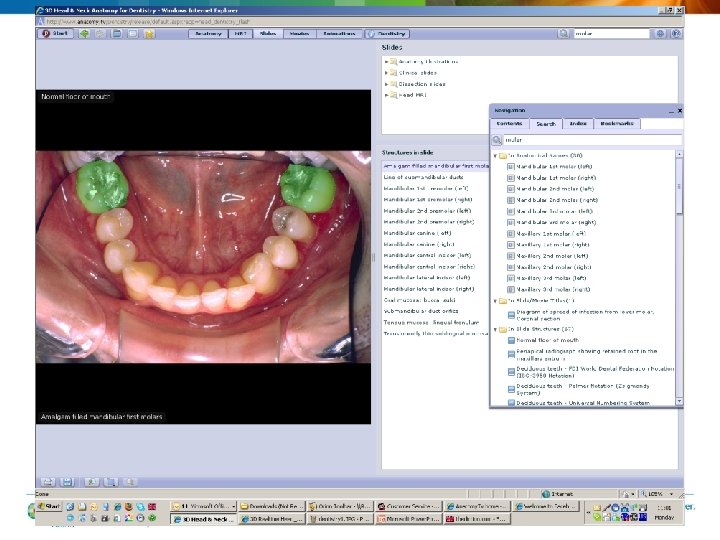Open the Anatomy tab
This screenshot has width=720, height=540.
[x=208, y=34]
